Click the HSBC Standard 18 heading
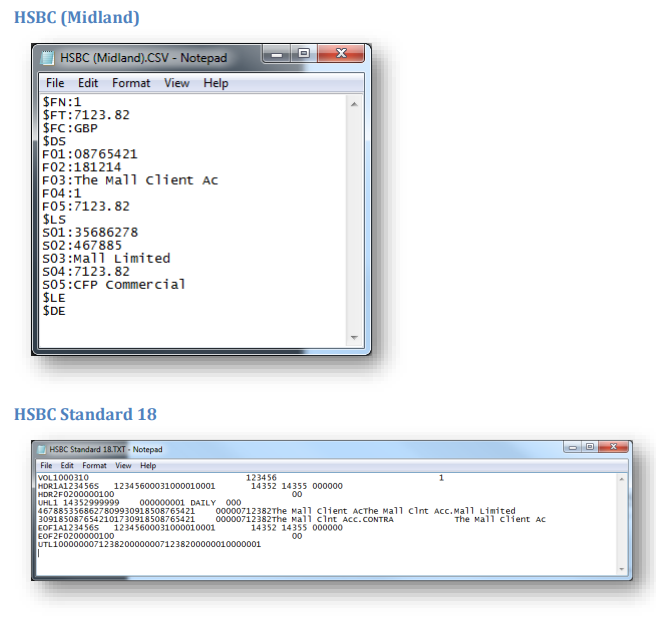 click(85, 415)
